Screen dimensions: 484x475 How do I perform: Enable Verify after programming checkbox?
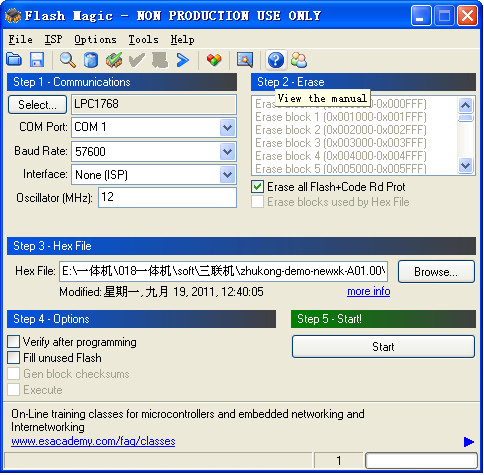[x=14, y=342]
